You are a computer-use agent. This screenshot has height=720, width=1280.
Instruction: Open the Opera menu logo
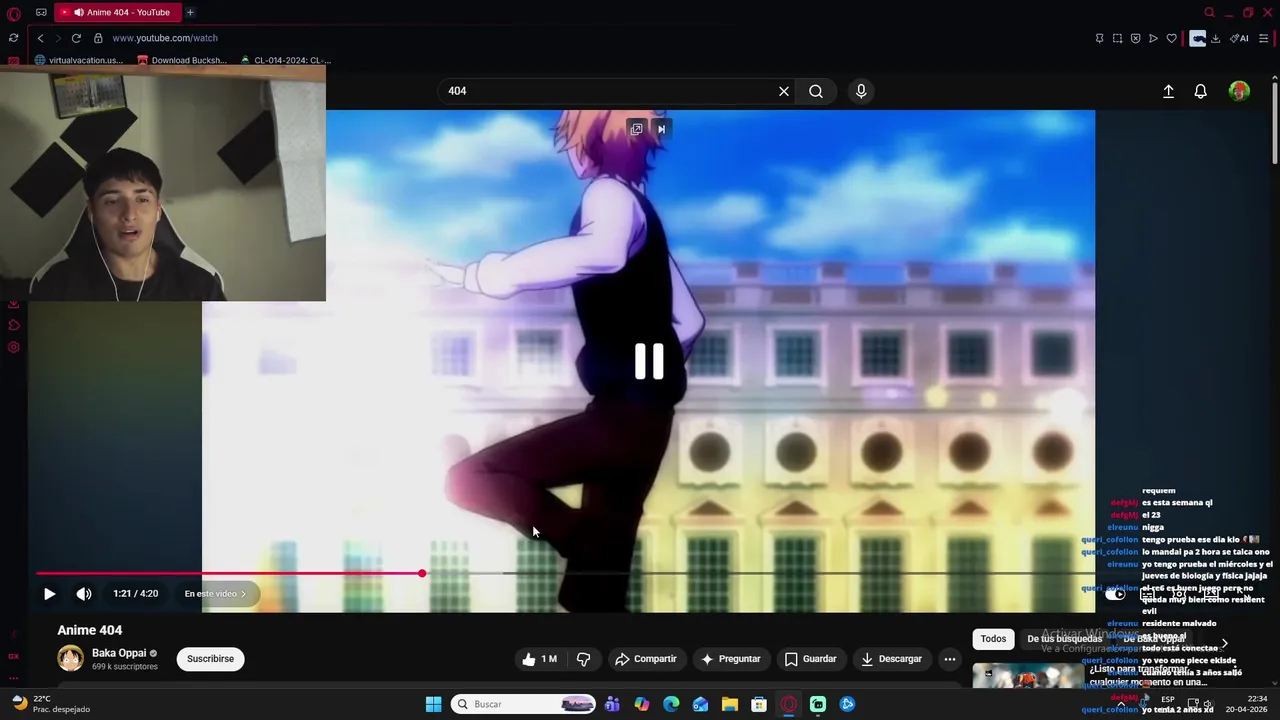pos(13,13)
